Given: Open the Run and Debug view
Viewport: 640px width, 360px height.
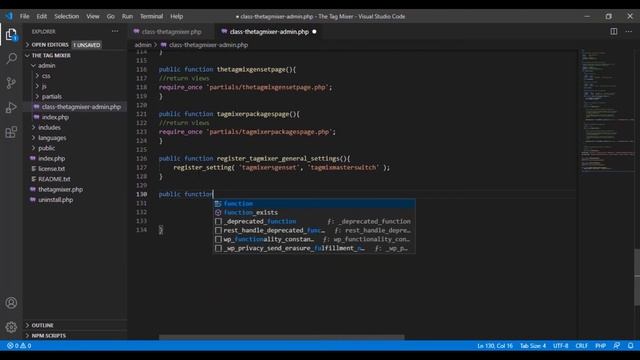Looking at the screenshot, I should coord(11,107).
